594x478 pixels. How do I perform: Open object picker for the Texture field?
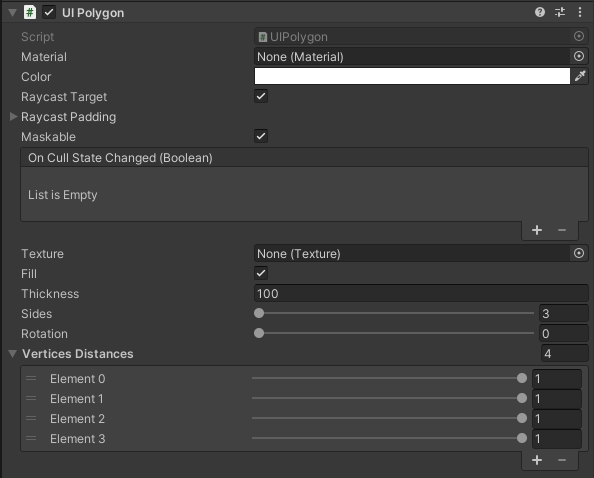[x=579, y=253]
